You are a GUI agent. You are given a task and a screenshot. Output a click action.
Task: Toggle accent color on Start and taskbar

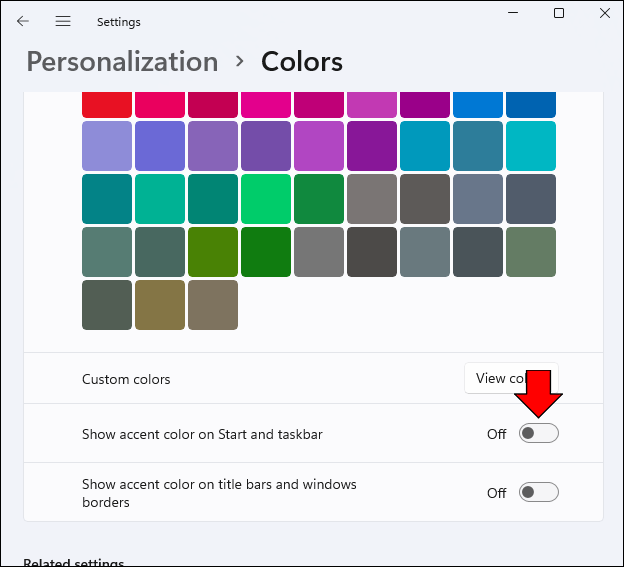tap(538, 433)
